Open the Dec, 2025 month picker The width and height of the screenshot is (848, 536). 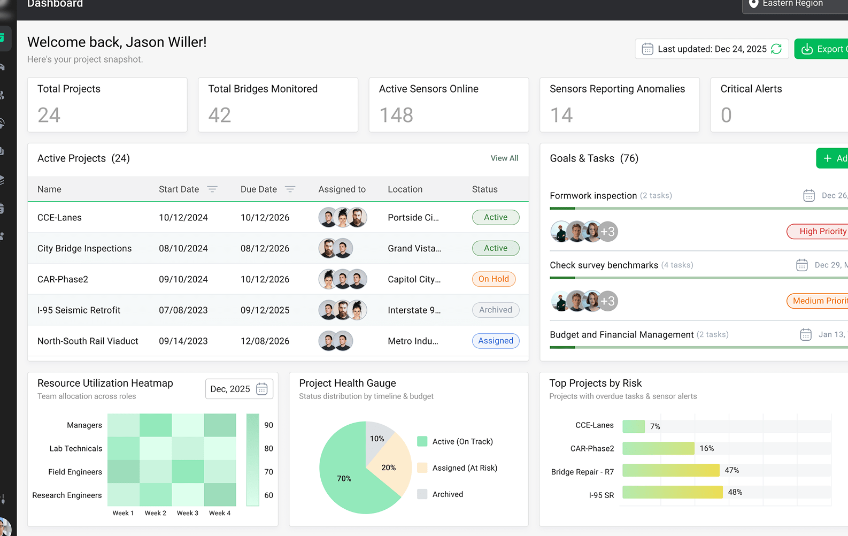[x=239, y=389]
